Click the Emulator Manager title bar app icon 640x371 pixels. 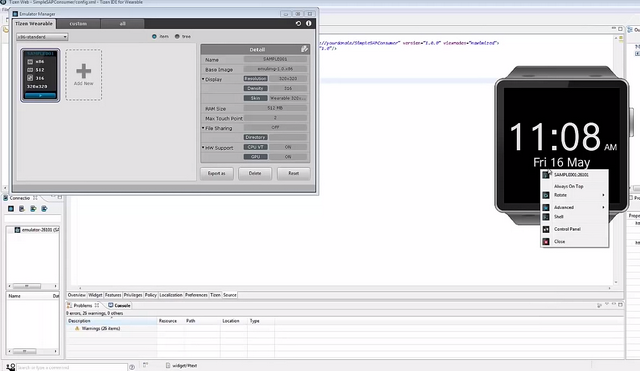[x=15, y=13]
